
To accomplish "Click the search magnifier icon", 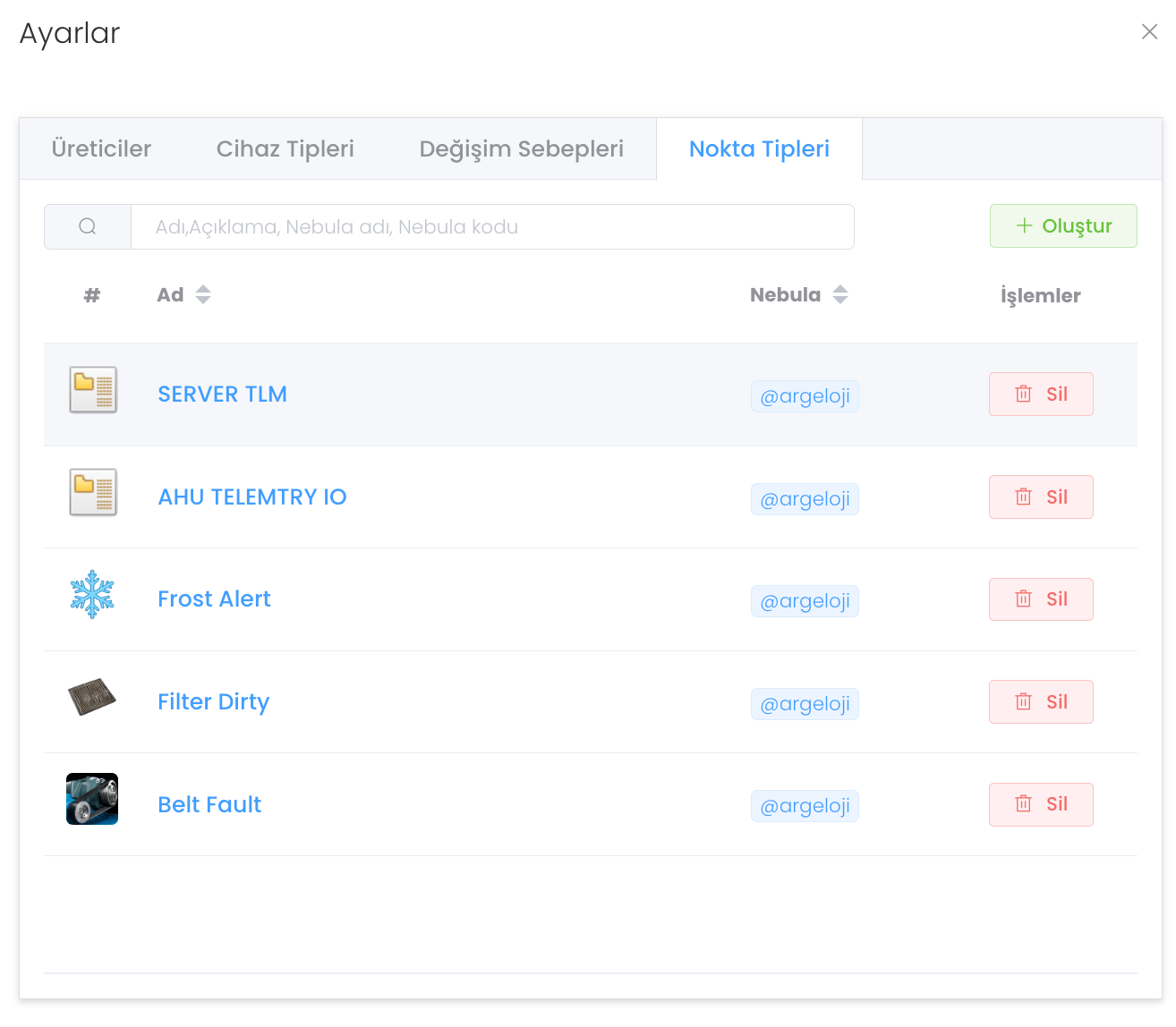I will click(x=88, y=226).
